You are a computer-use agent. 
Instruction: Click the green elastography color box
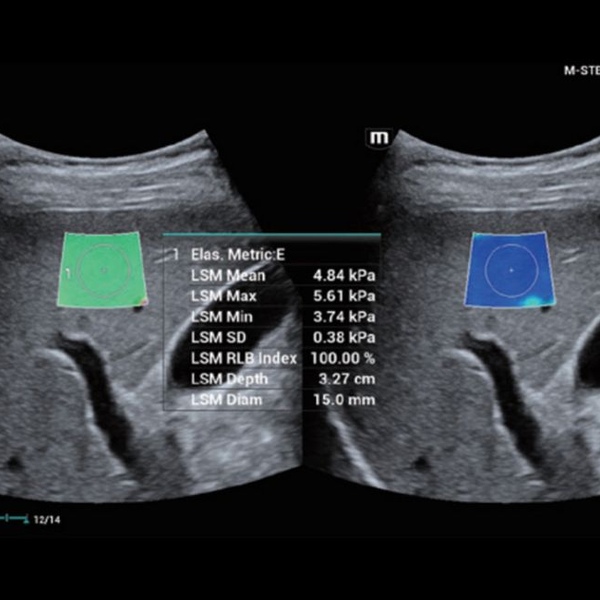[x=102, y=269]
